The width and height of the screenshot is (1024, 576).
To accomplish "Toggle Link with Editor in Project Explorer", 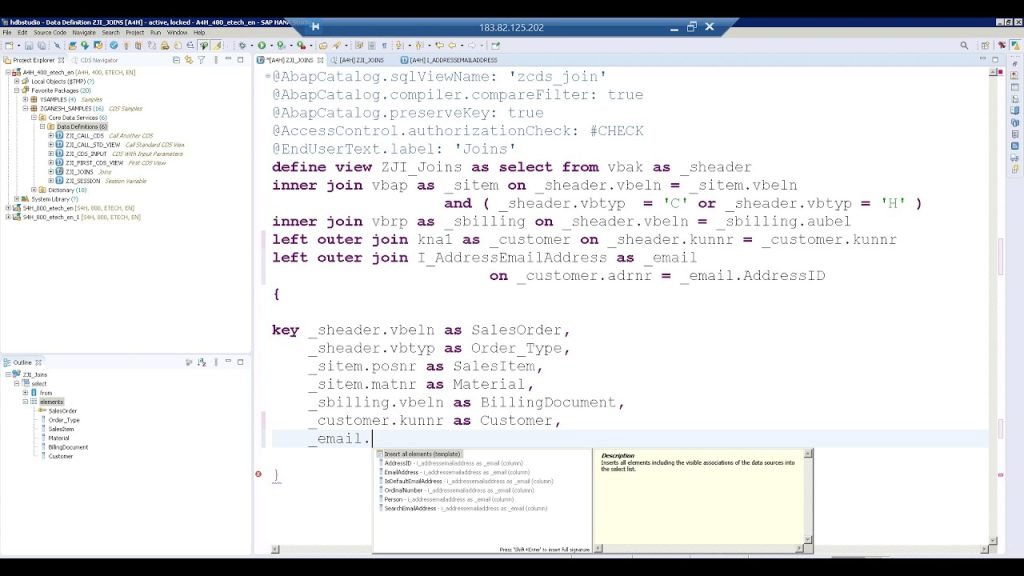I will coord(190,60).
